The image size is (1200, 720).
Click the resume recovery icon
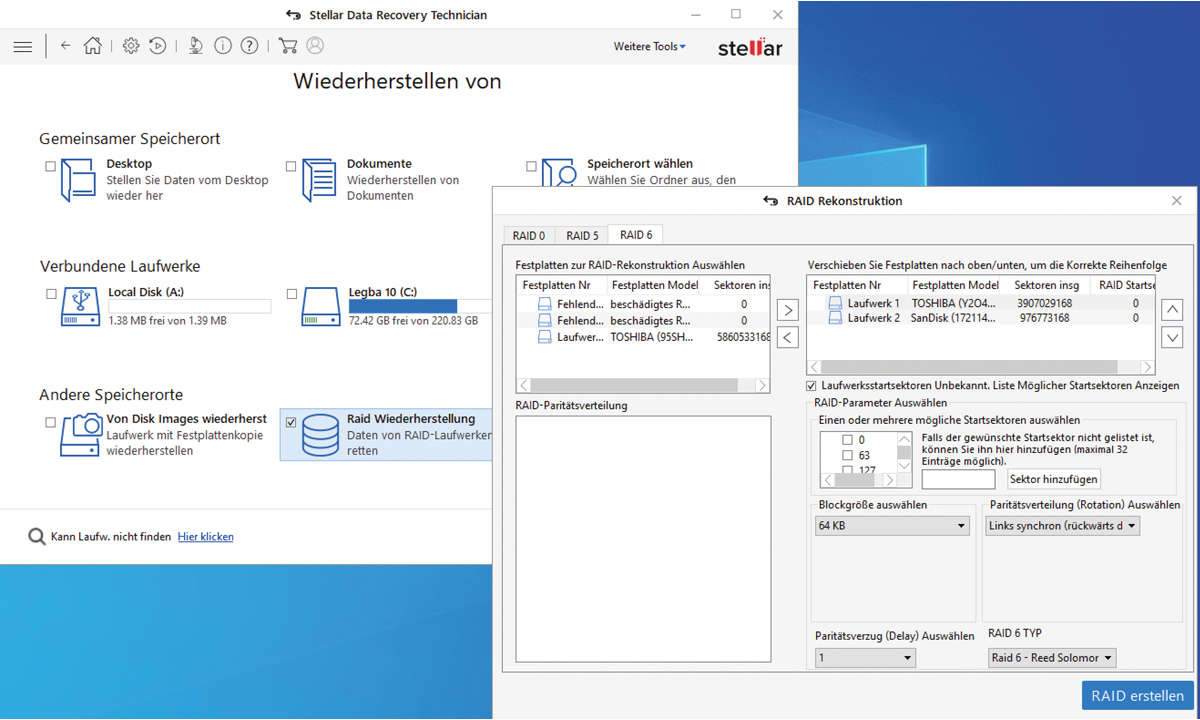pos(158,46)
